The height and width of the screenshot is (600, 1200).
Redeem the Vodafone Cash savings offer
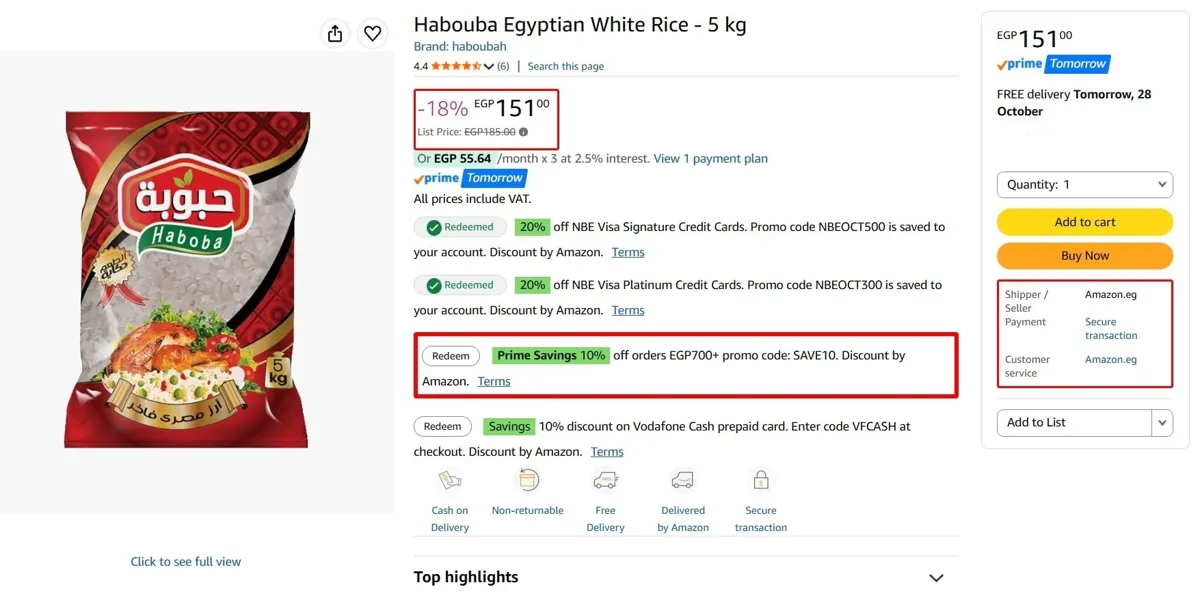click(443, 426)
